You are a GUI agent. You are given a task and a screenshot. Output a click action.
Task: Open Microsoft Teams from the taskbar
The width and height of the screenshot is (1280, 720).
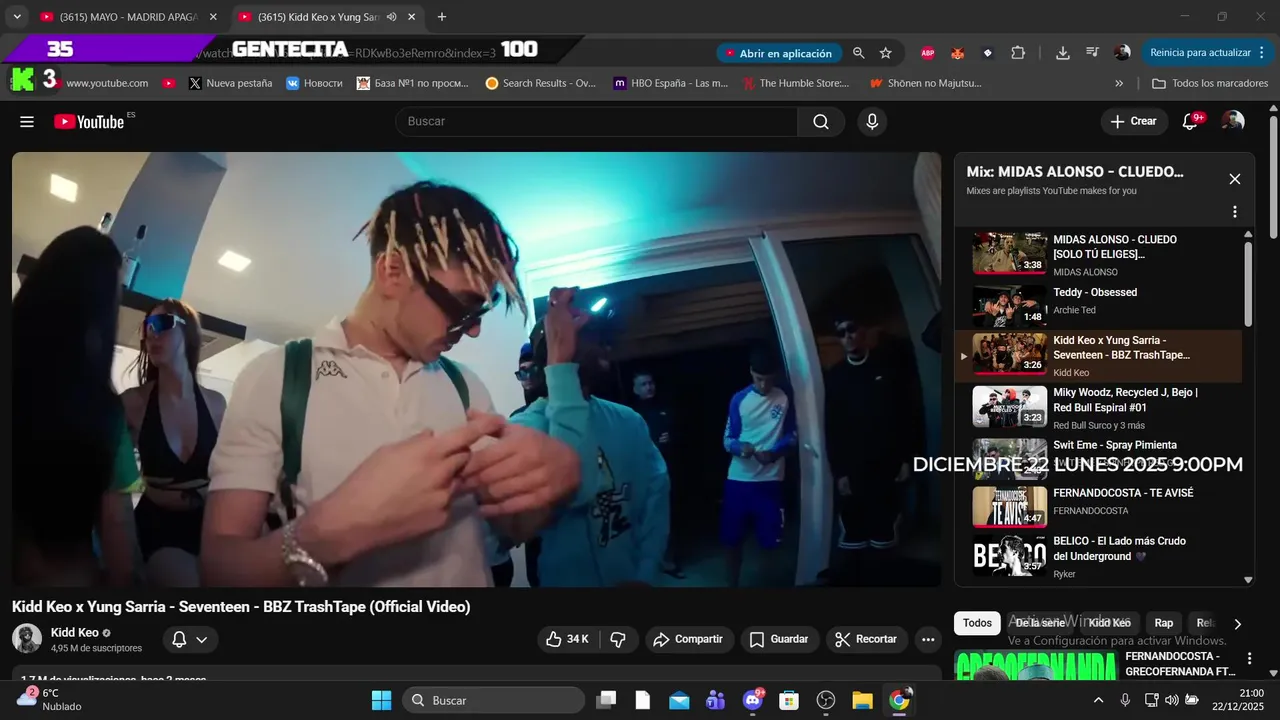tap(716, 700)
